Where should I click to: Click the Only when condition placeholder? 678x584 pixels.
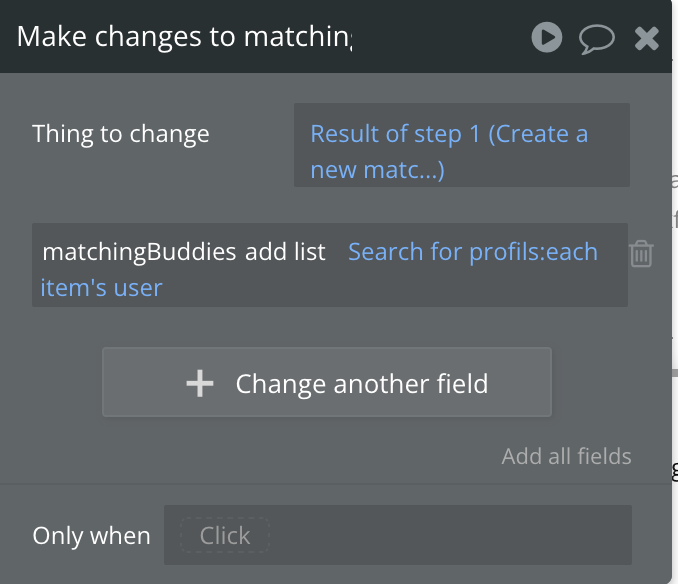click(x=225, y=536)
